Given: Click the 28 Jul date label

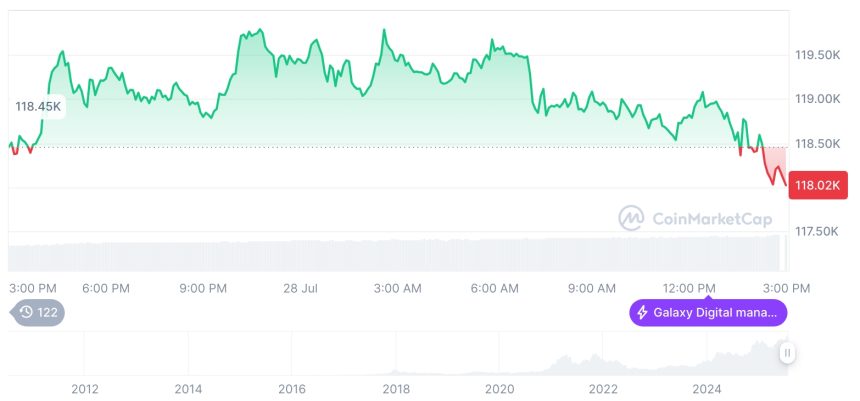Looking at the screenshot, I should [300, 288].
